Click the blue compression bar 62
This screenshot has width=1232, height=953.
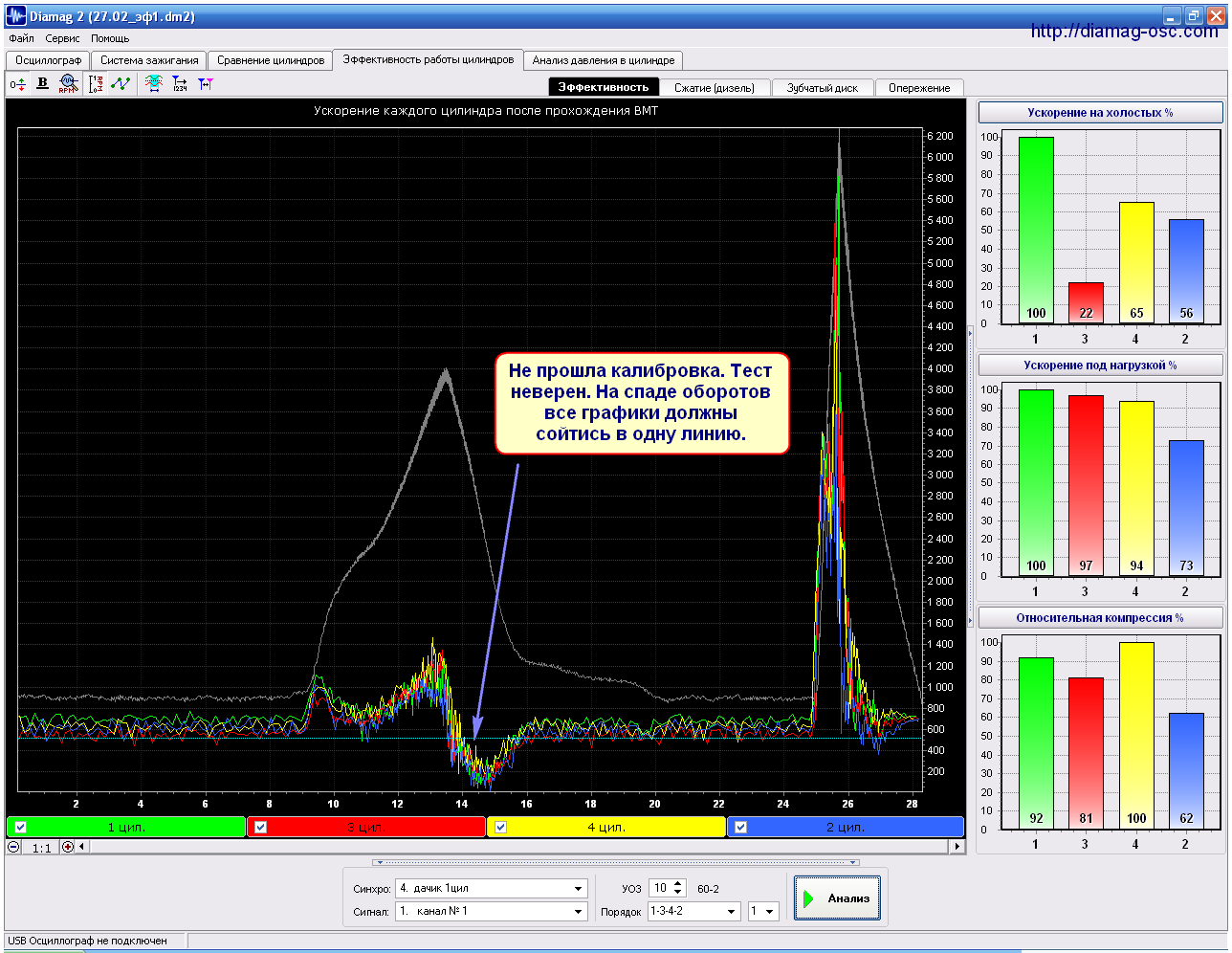1186,771
